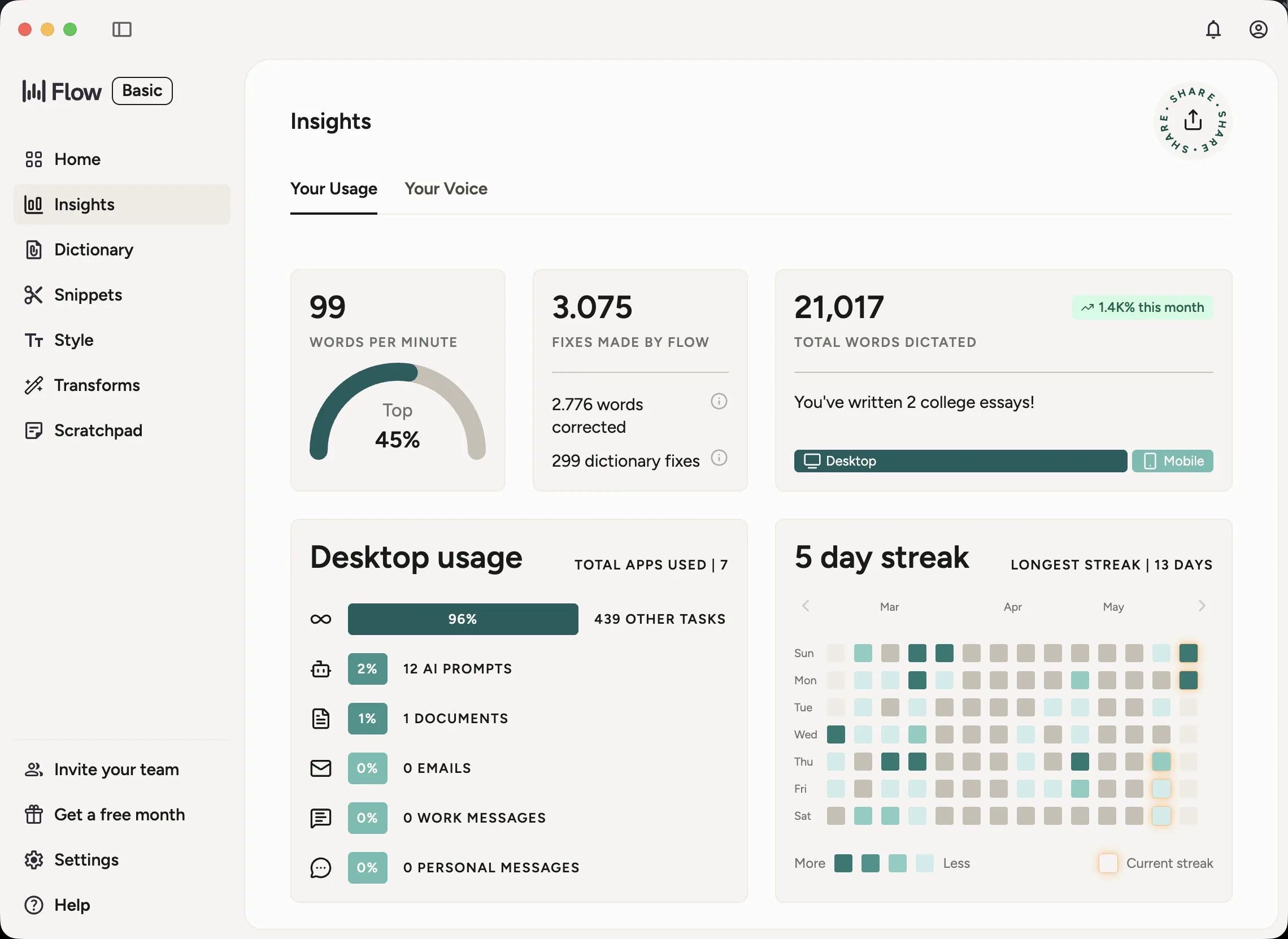Viewport: 1288px width, 939px height.
Task: Click 21,017 total words dictated
Action: click(838, 307)
